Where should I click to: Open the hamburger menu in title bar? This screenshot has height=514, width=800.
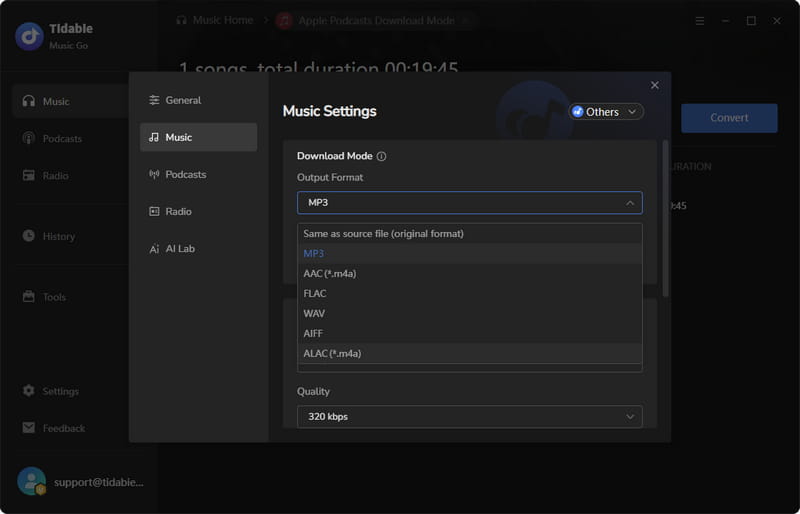click(700, 21)
